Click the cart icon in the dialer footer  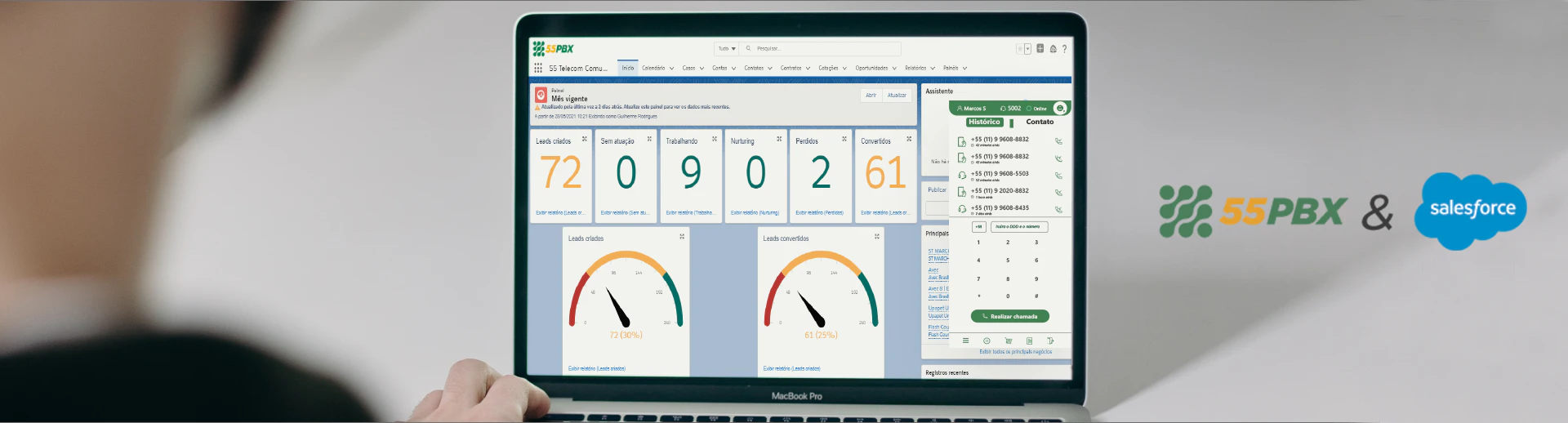coord(1008,341)
